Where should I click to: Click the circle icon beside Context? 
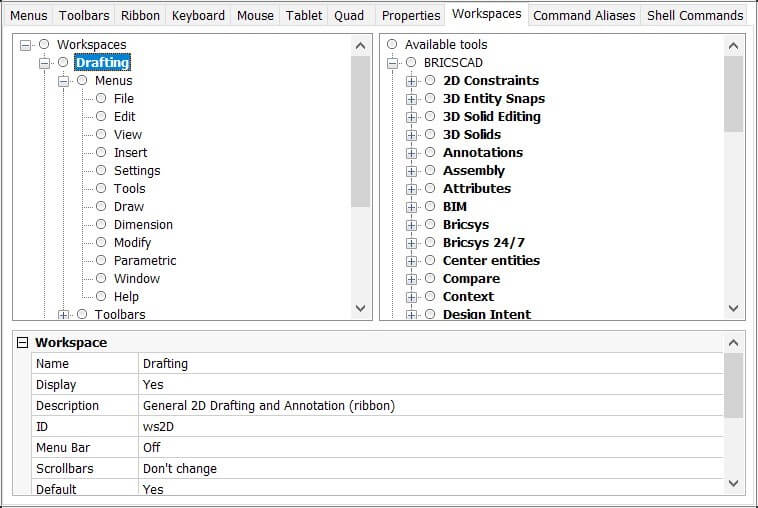click(430, 296)
